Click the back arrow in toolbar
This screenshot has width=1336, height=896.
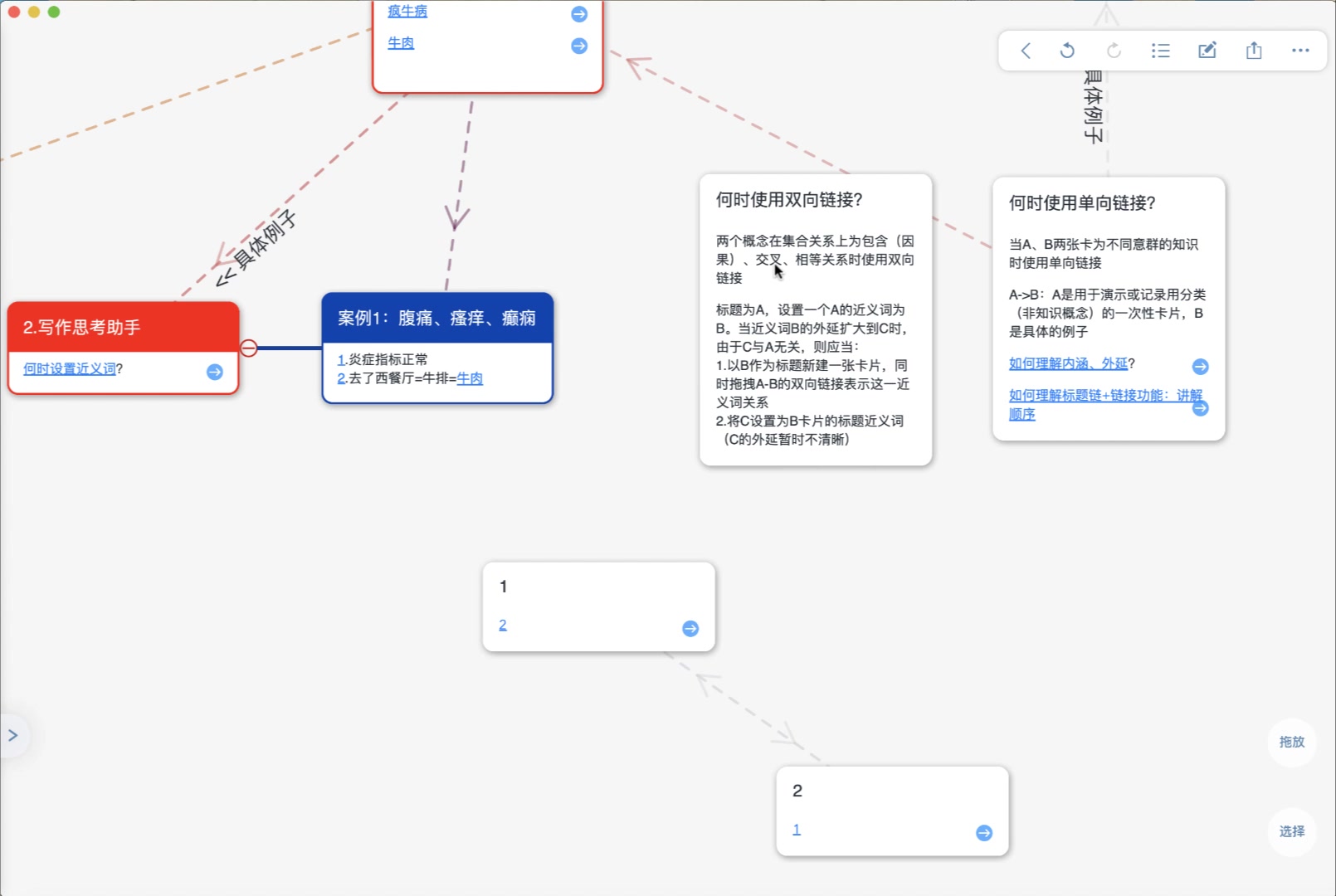(1026, 51)
